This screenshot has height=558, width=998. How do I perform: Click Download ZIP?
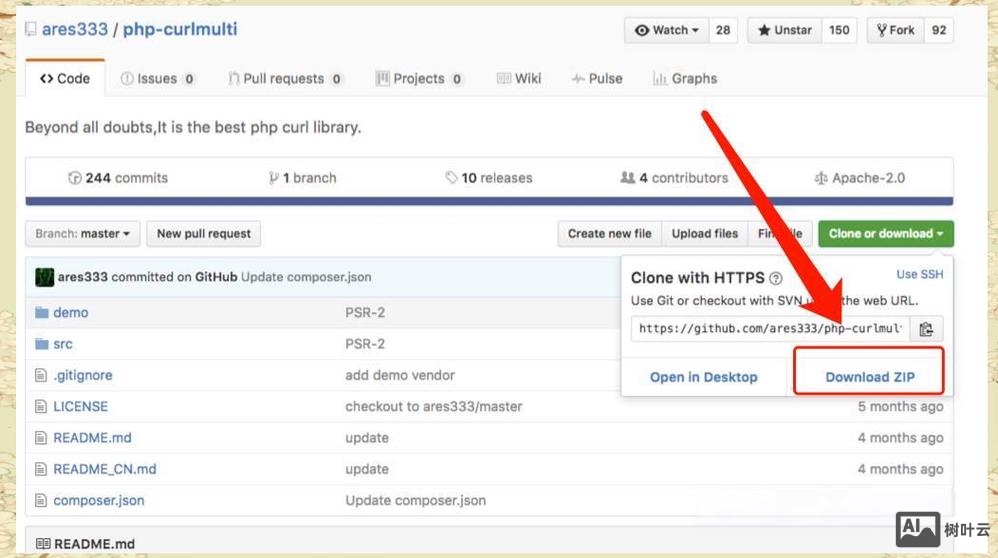click(869, 377)
